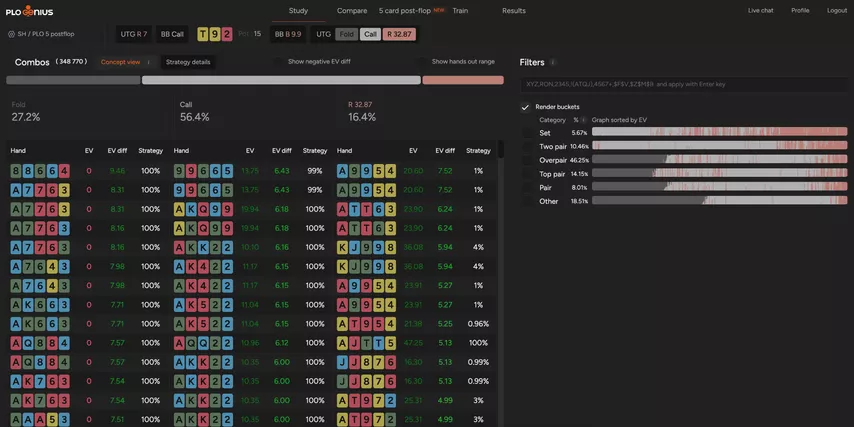Sort Fold column by EV diff header
854x427 pixels.
point(117,151)
